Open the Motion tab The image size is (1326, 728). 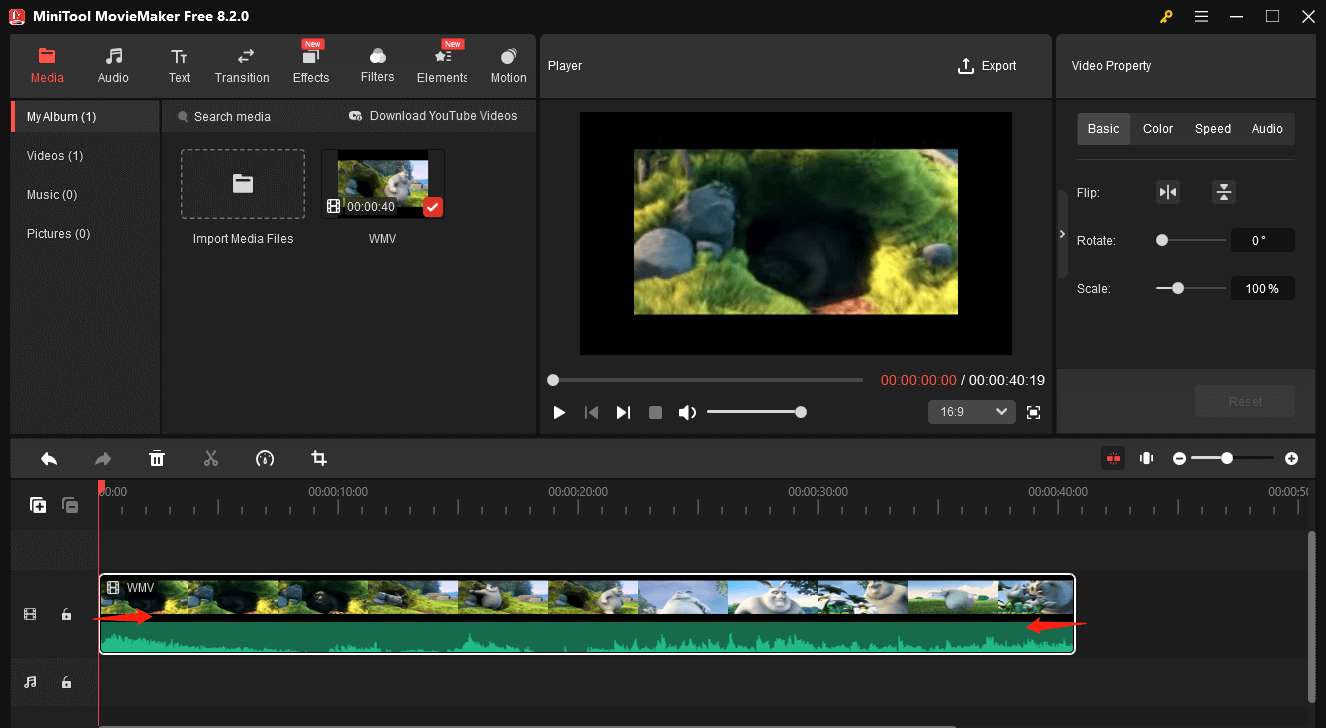tap(508, 65)
